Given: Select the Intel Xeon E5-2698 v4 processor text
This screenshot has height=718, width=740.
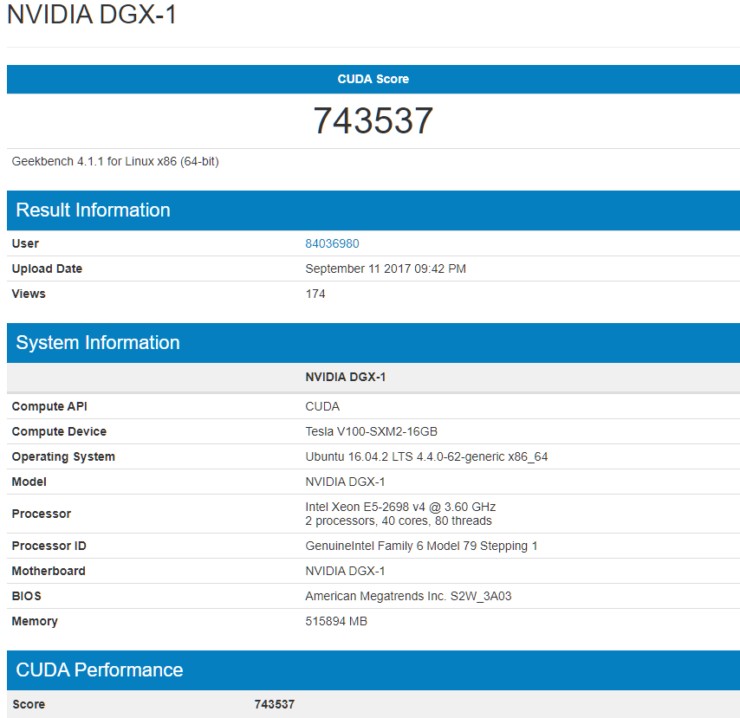Looking at the screenshot, I should pyautogui.click(x=400, y=507).
